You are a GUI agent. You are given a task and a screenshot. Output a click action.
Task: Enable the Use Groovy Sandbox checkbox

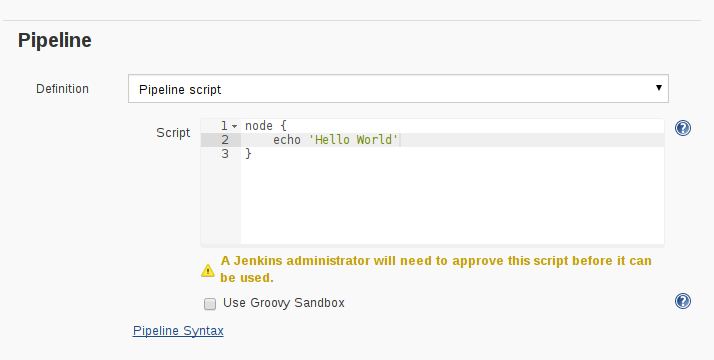(x=210, y=304)
